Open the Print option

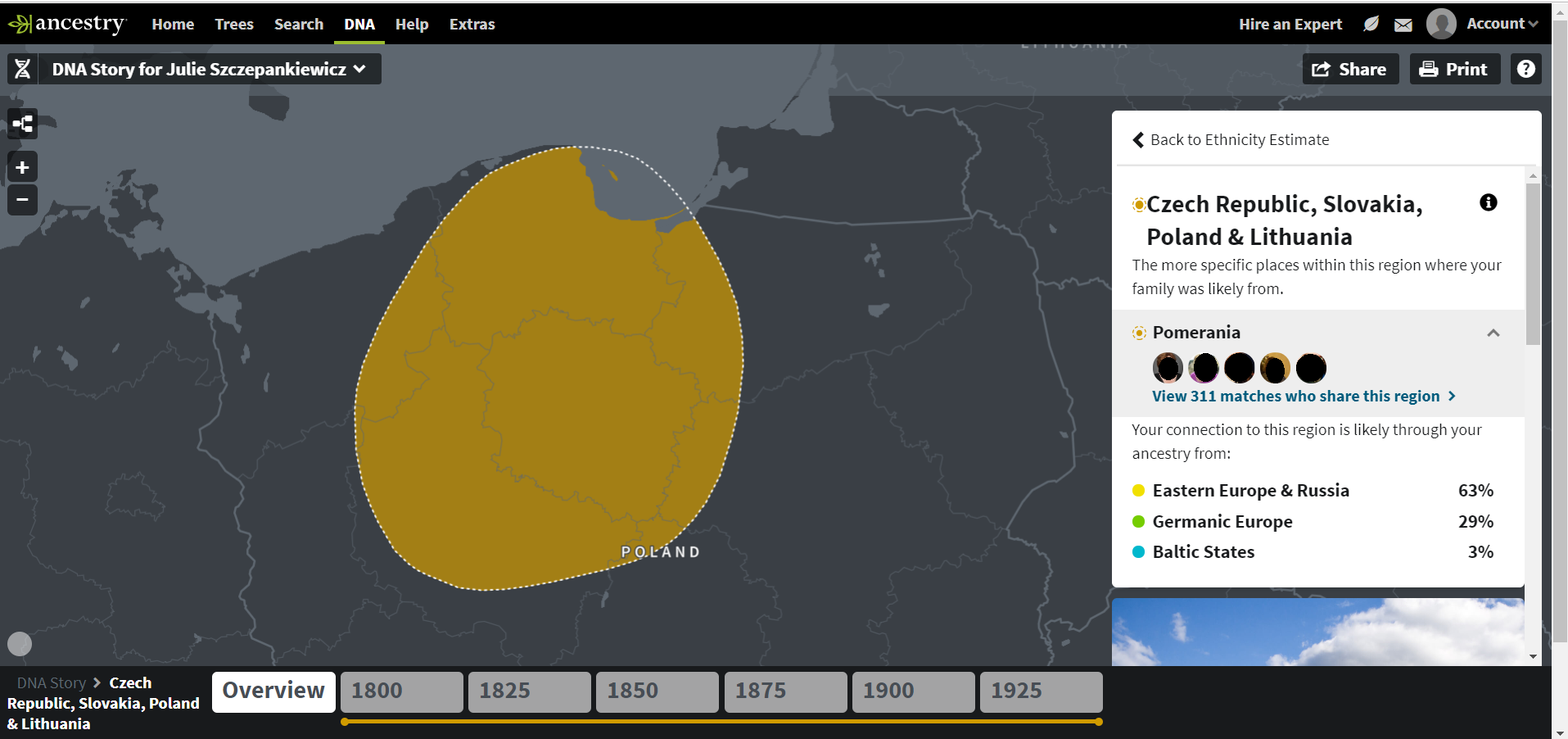click(x=1454, y=69)
